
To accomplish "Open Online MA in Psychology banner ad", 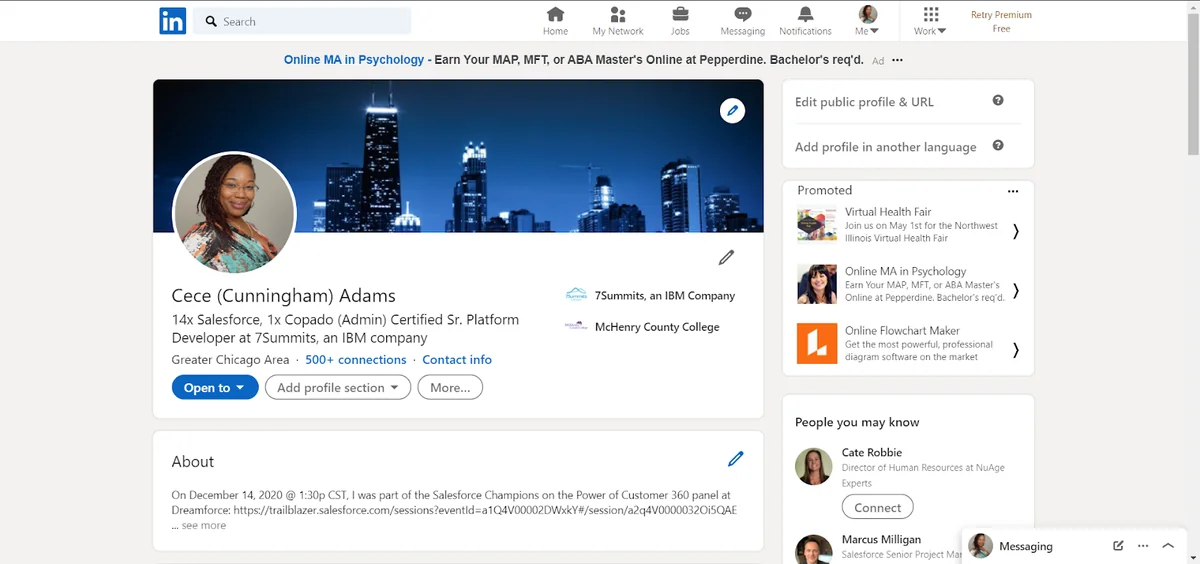I will [x=574, y=60].
